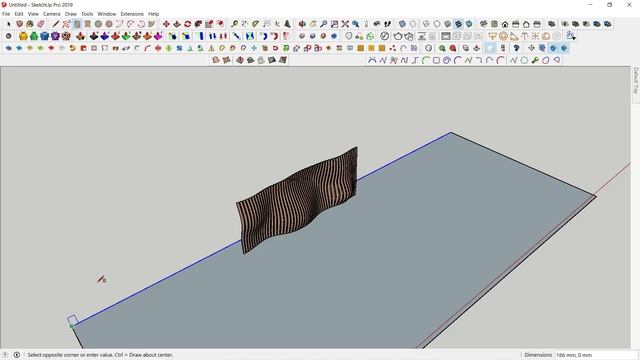Activate the Move tool

point(166,24)
